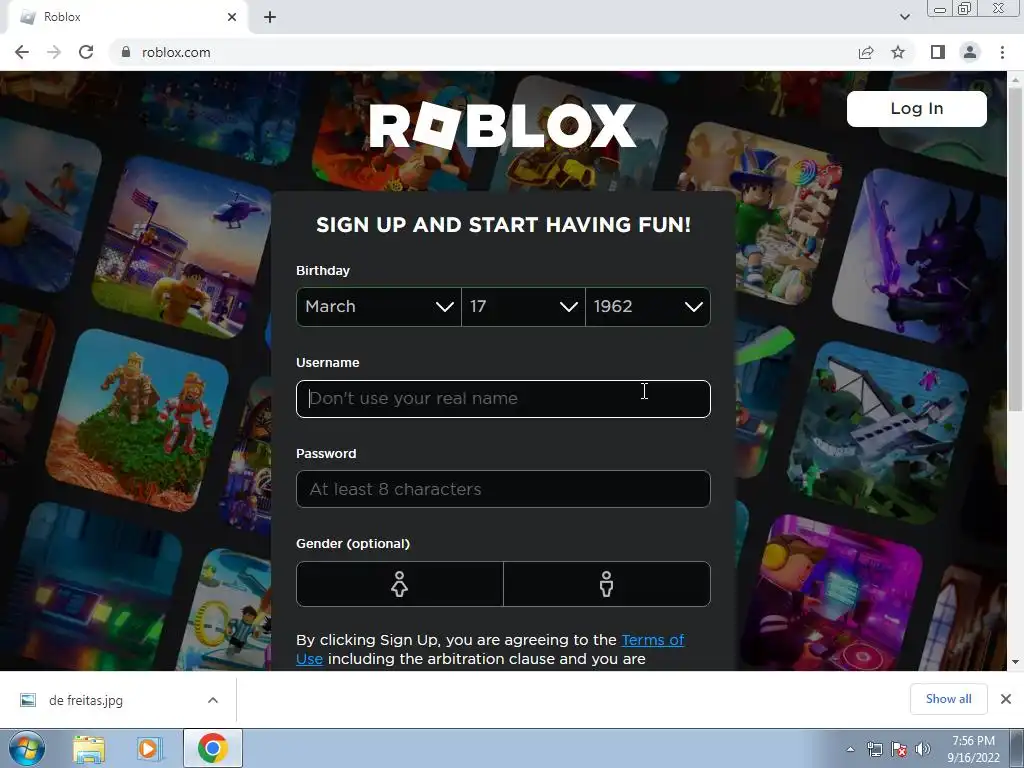Click the Birthday label
Image resolution: width=1024 pixels, height=768 pixels.
tap(323, 270)
